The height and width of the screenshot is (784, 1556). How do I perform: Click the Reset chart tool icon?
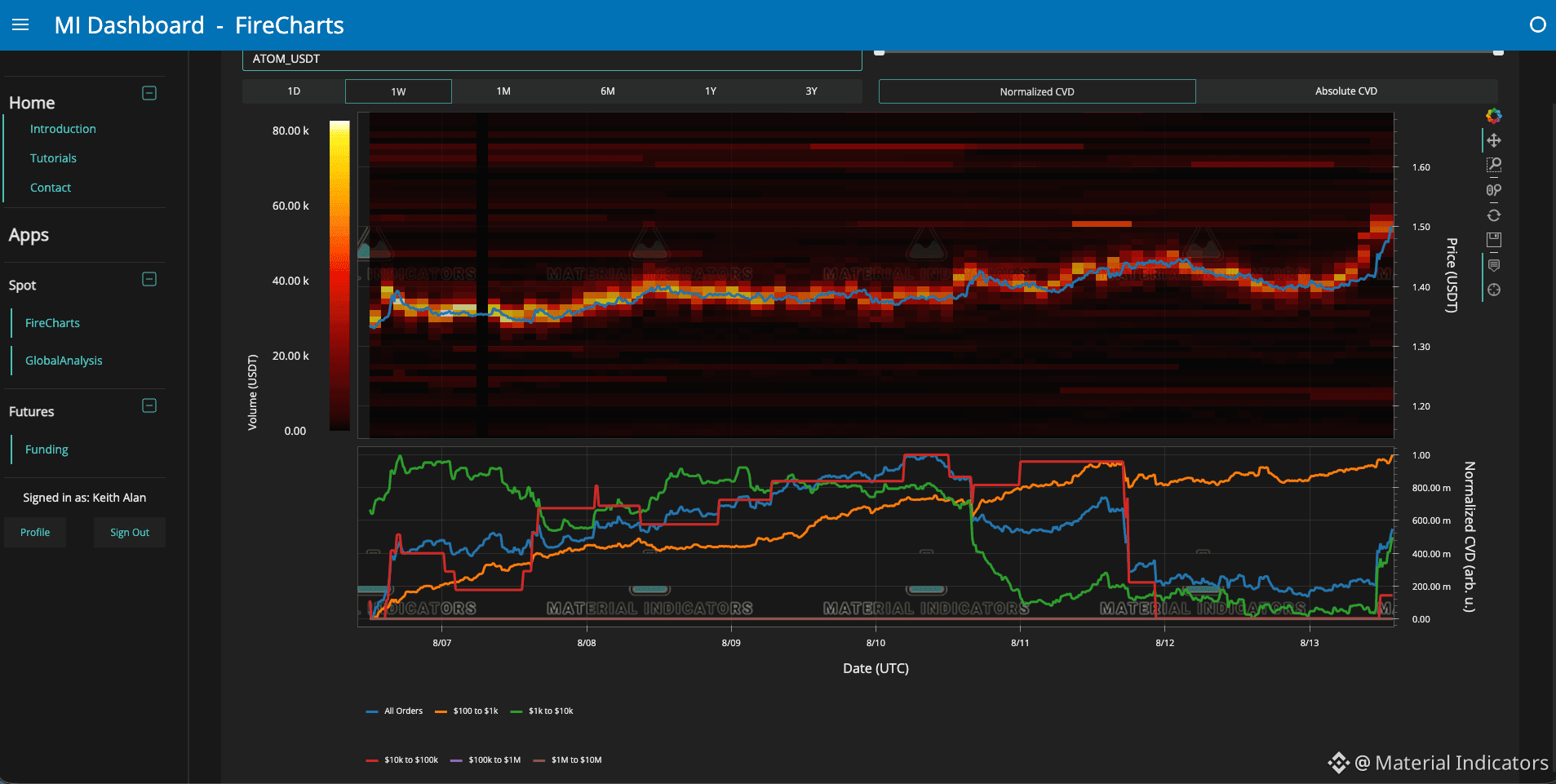(1493, 215)
